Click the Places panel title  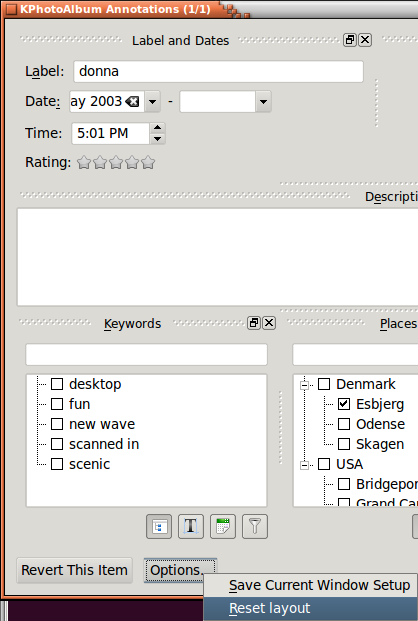[x=398, y=324]
